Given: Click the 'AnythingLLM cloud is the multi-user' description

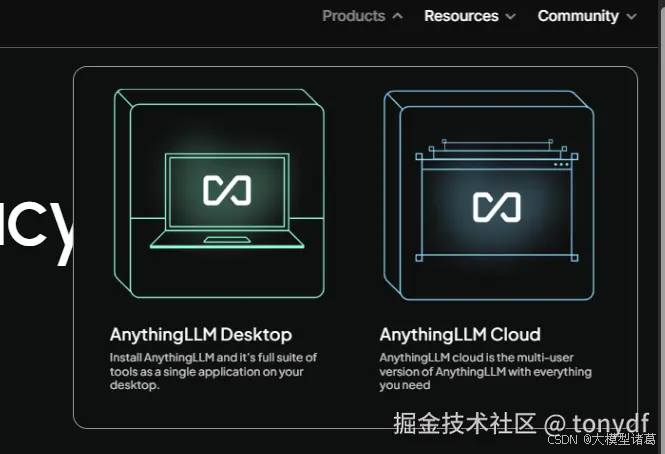Looking at the screenshot, I should click(486, 371).
